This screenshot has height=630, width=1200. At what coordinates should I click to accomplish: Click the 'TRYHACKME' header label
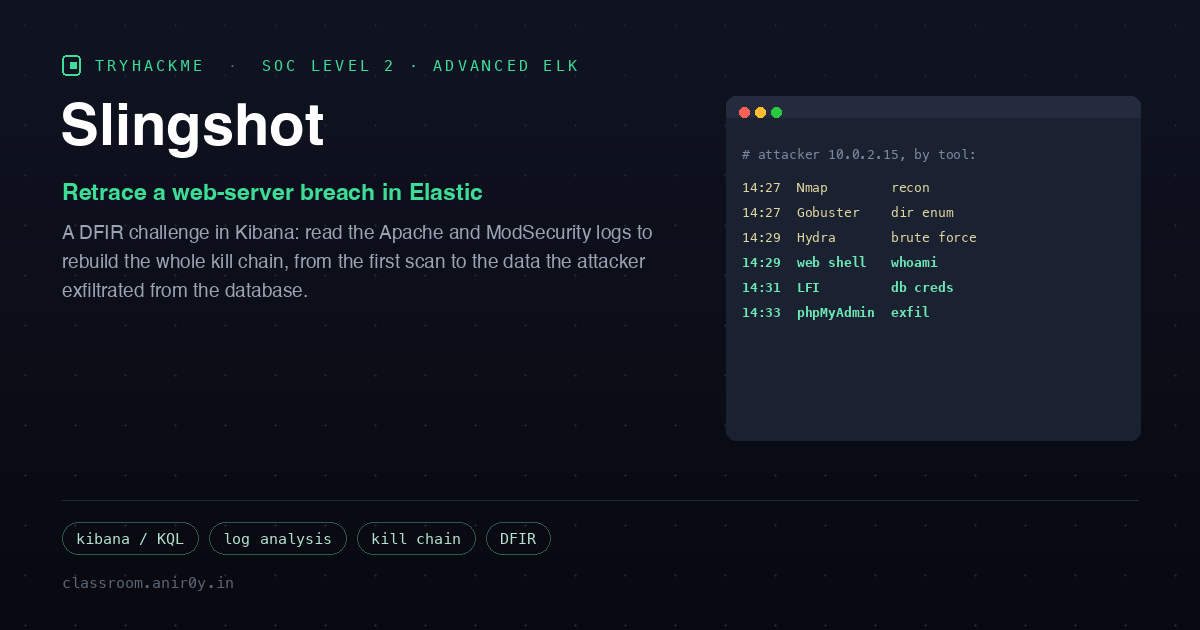point(150,66)
